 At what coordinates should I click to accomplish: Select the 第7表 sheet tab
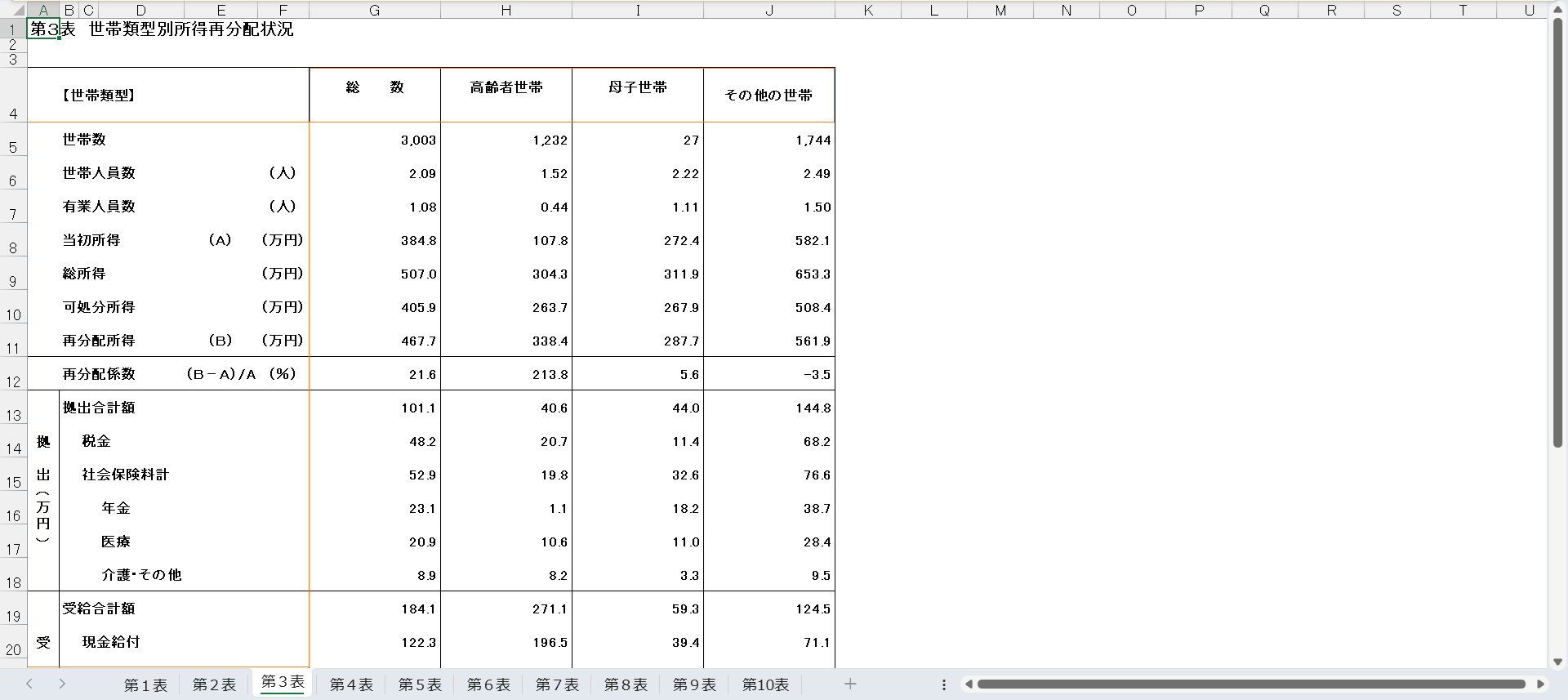[x=557, y=685]
